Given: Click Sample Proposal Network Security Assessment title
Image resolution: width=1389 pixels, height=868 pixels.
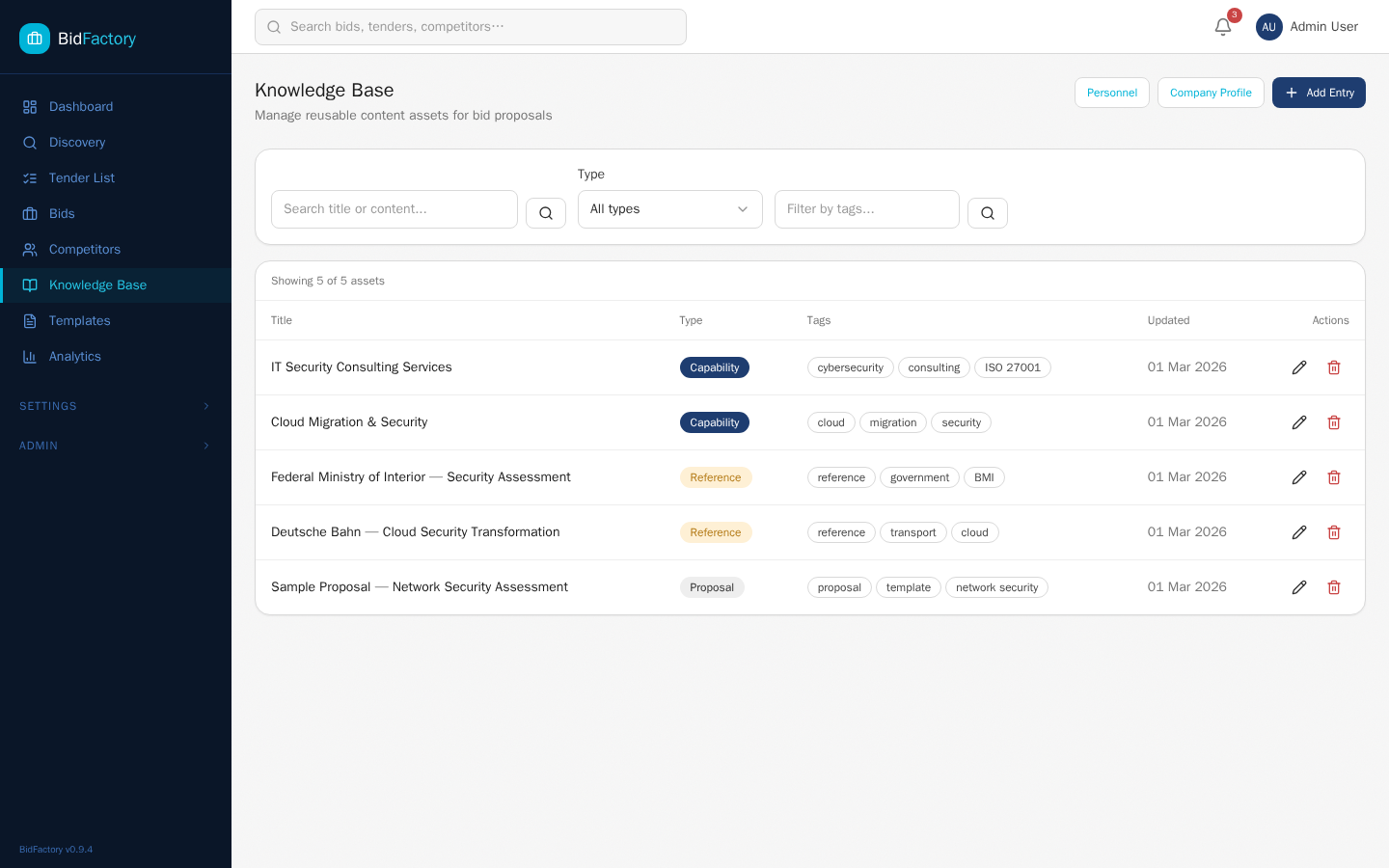Looking at the screenshot, I should click(x=420, y=587).
